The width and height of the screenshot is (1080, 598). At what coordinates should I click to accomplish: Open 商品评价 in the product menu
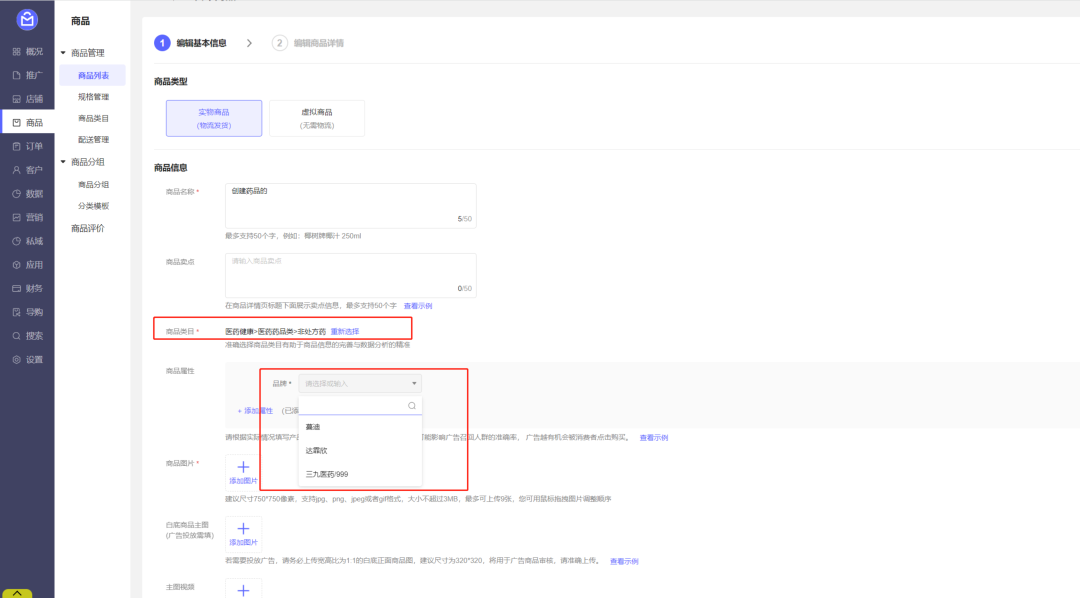(87, 228)
